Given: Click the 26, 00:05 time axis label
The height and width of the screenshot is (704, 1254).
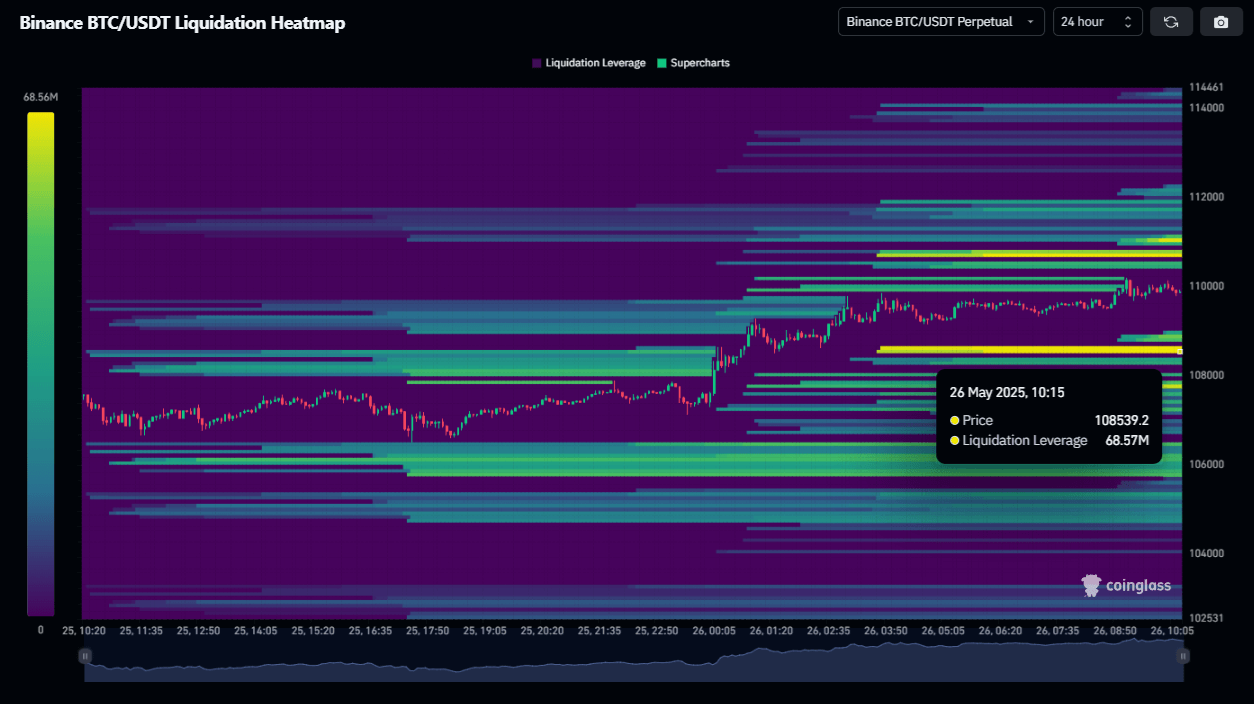Looking at the screenshot, I should point(714,631).
